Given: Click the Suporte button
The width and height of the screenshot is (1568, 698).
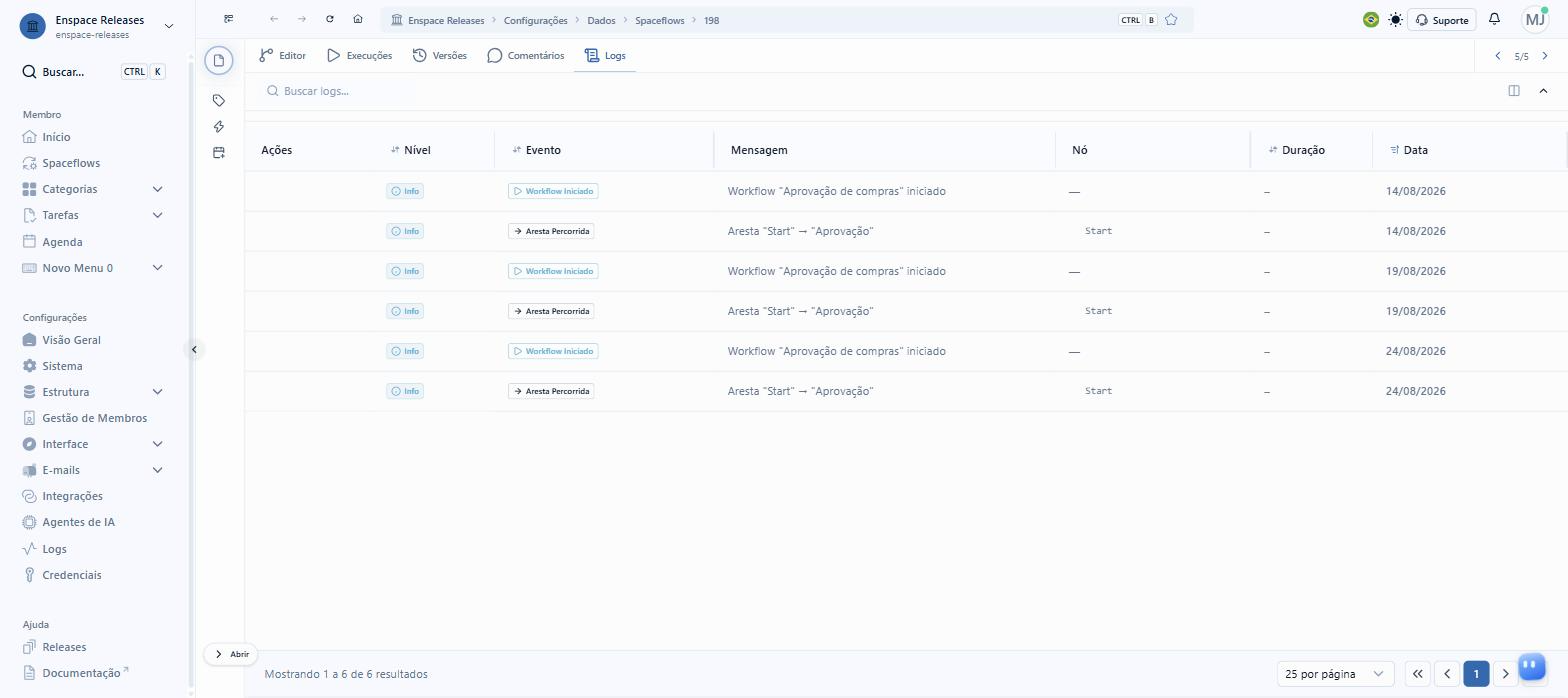Looking at the screenshot, I should pyautogui.click(x=1442, y=20).
